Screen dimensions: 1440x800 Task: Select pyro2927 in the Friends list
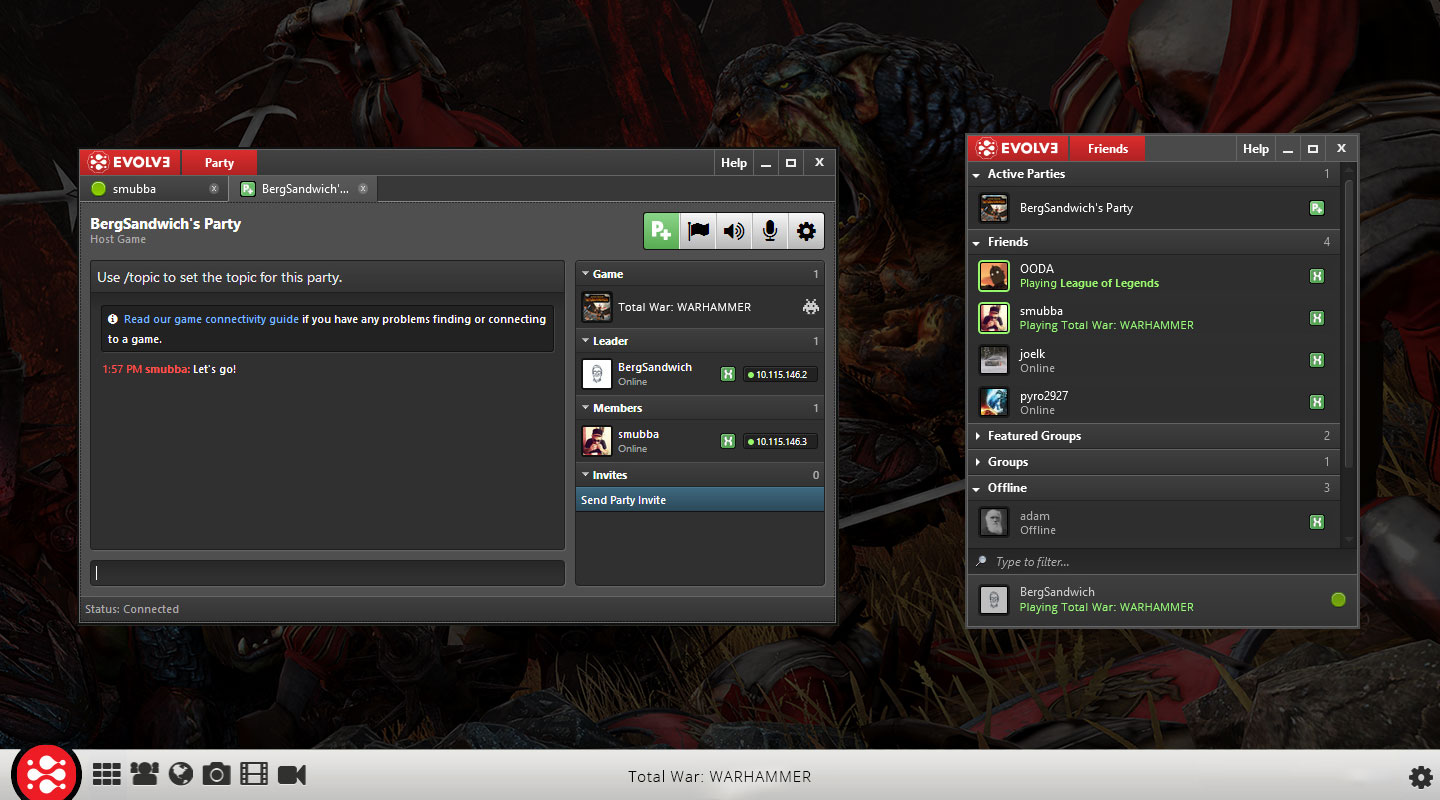pyautogui.click(x=1154, y=402)
